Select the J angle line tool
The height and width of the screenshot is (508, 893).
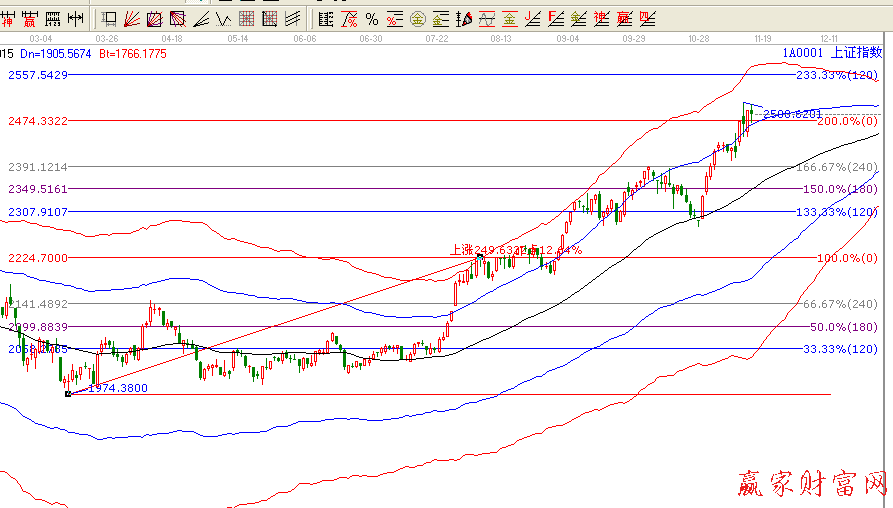pos(533,18)
